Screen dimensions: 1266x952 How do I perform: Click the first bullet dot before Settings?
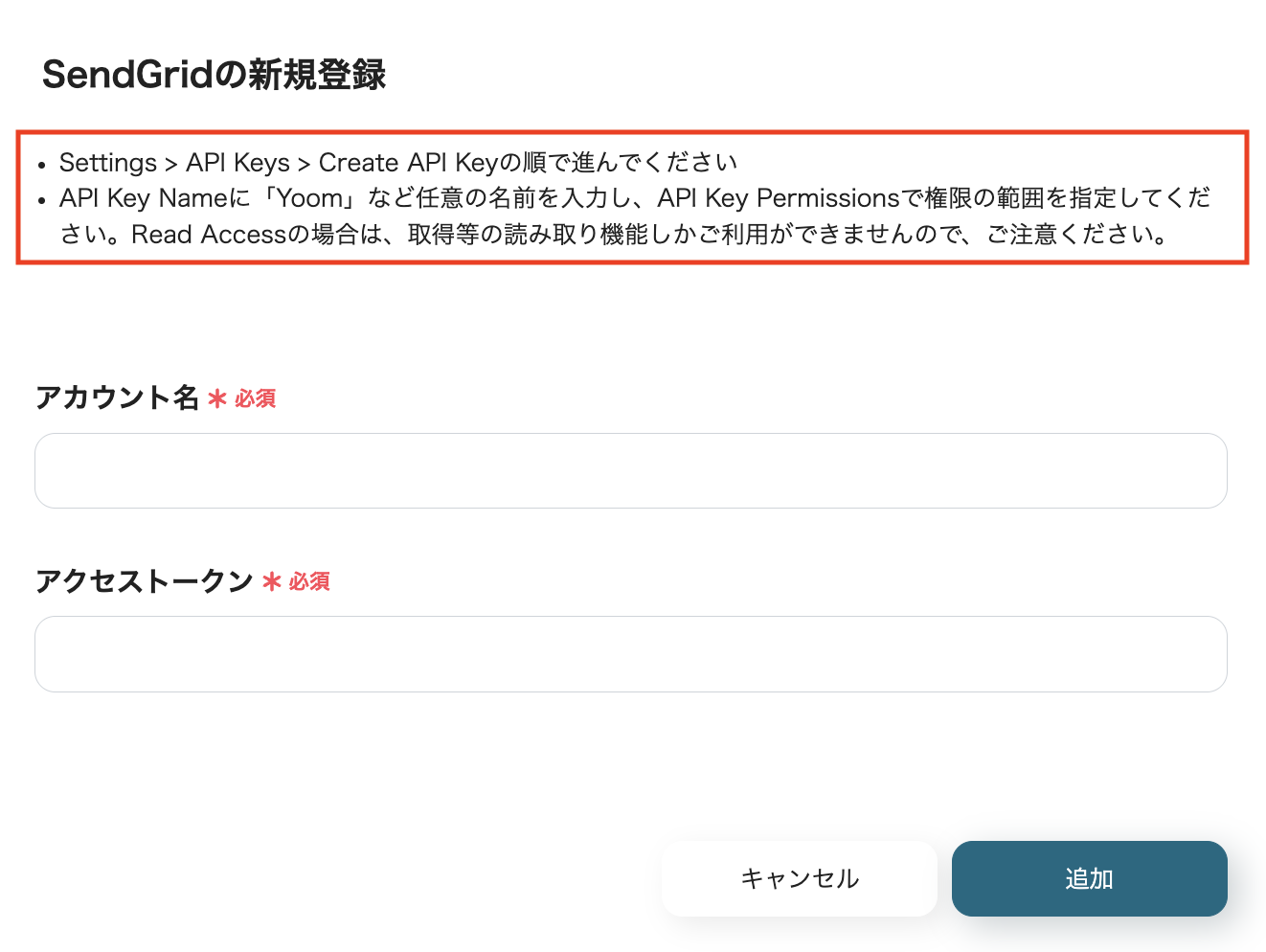(x=42, y=166)
